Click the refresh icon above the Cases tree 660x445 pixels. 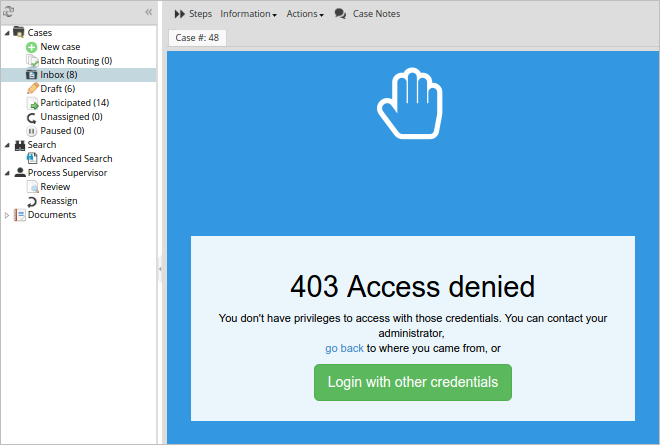tap(10, 12)
